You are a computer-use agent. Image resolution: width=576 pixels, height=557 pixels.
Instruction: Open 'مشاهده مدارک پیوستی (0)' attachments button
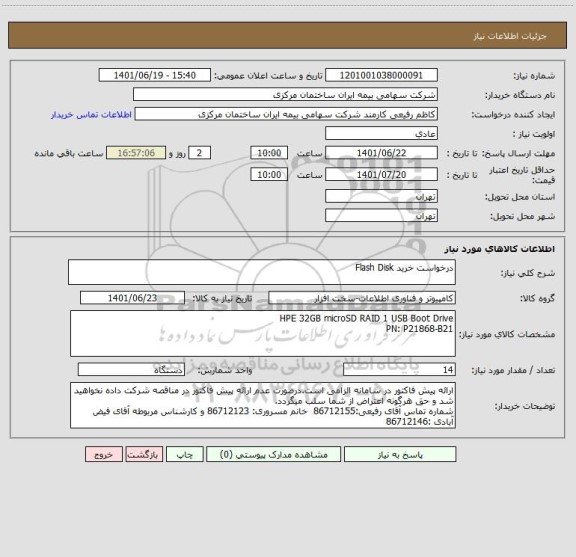(x=274, y=454)
